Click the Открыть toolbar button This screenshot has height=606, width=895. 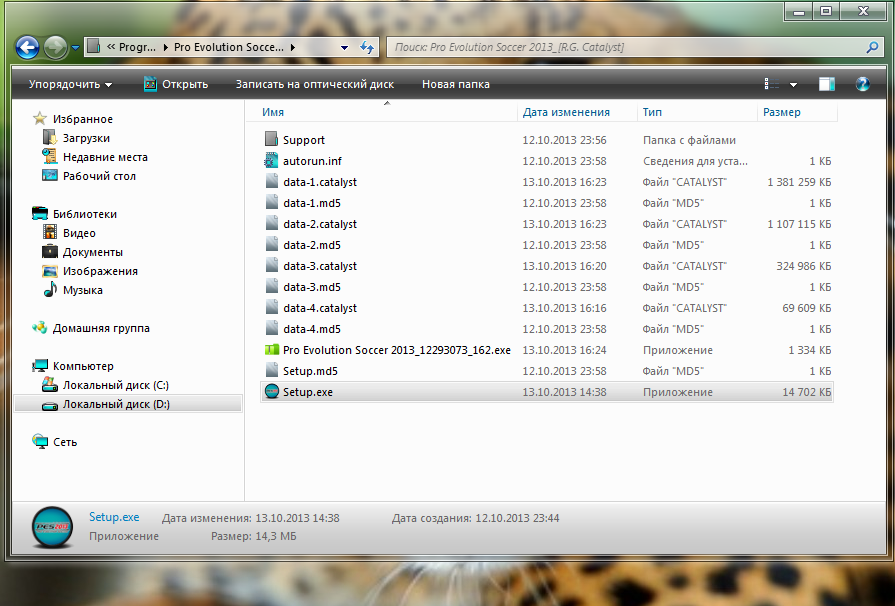click(176, 84)
